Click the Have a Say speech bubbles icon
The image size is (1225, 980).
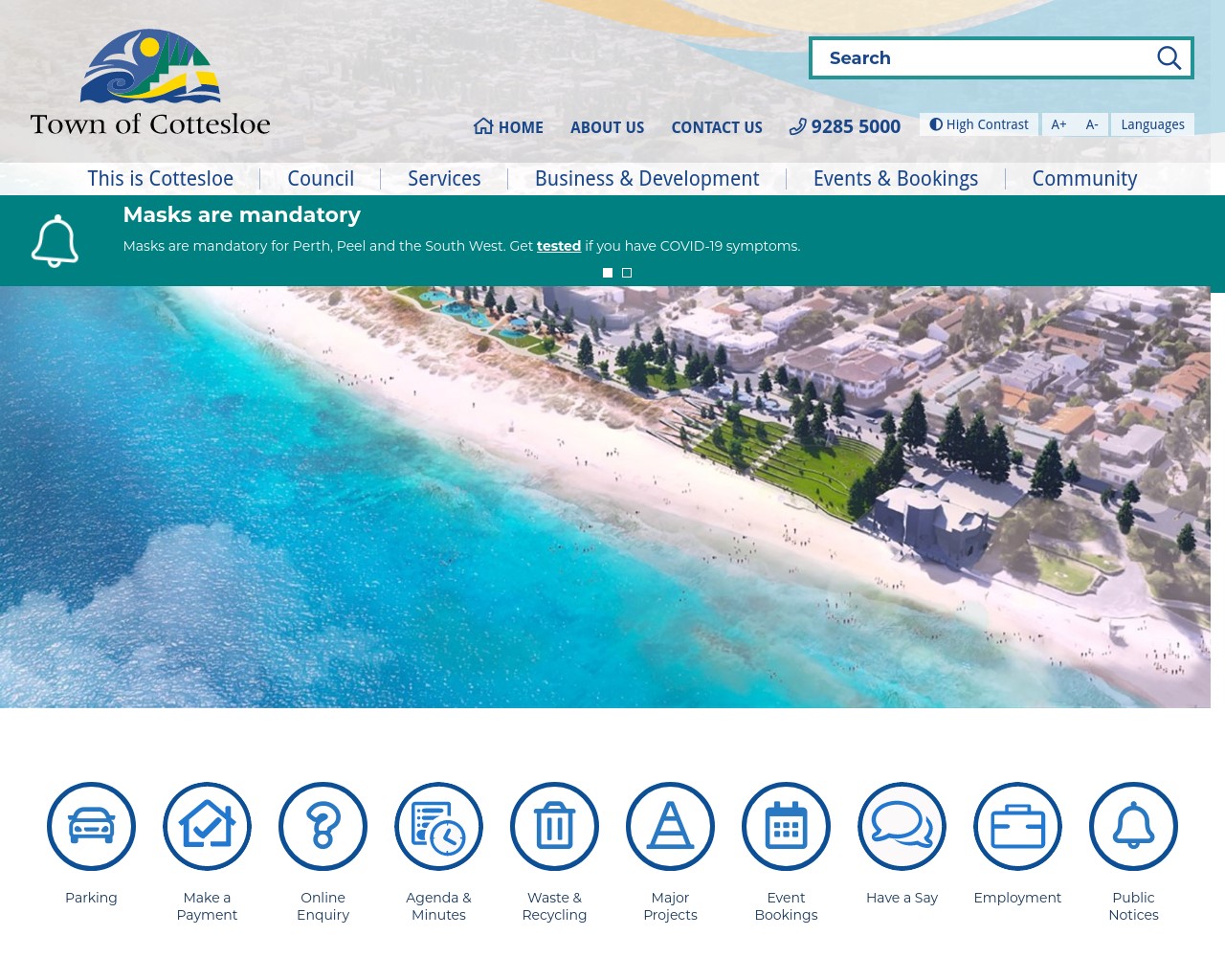point(902,826)
